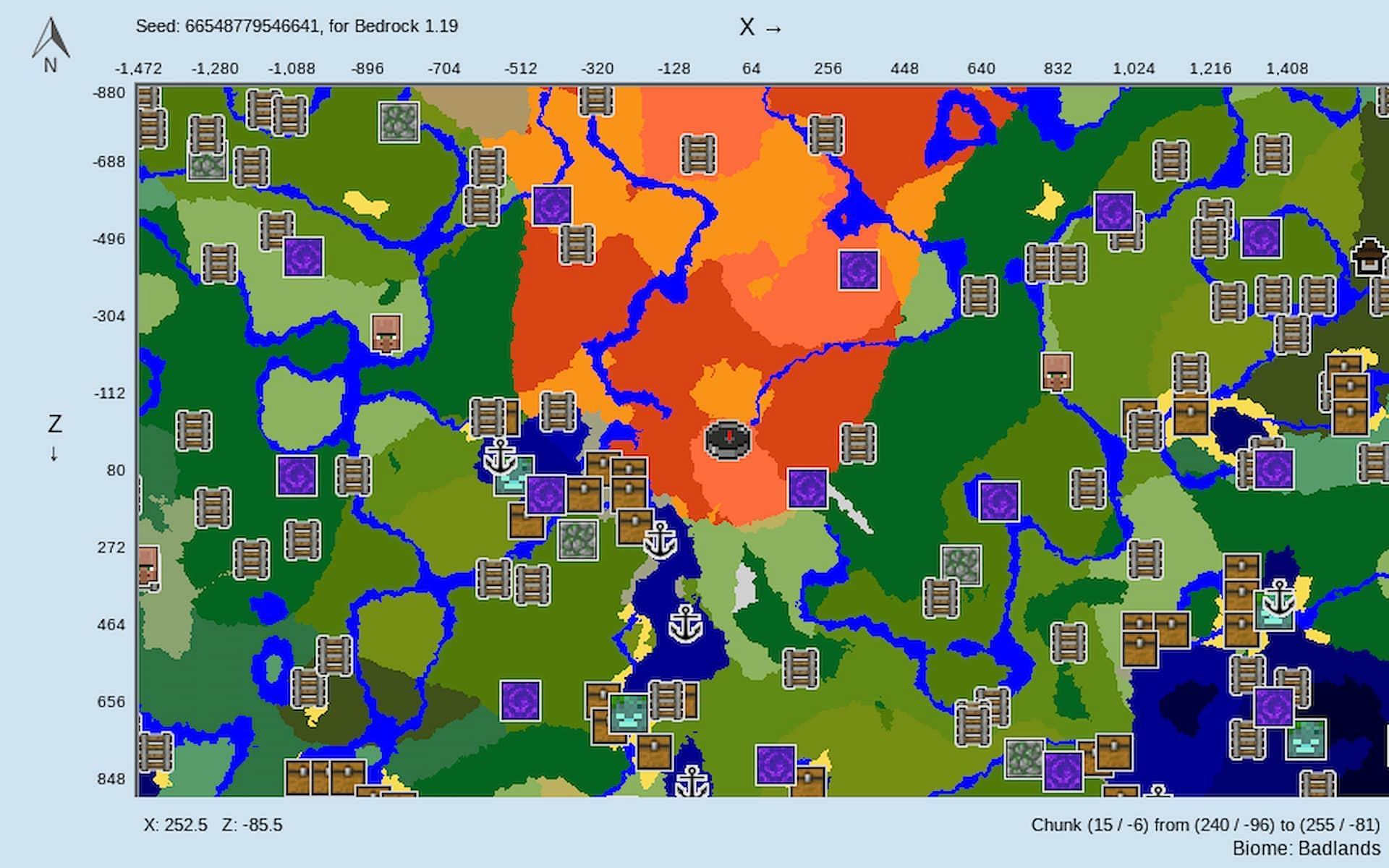
Task: Click the mossy cobblestone icon beside the chests southwest of badlands
Action: click(x=577, y=539)
